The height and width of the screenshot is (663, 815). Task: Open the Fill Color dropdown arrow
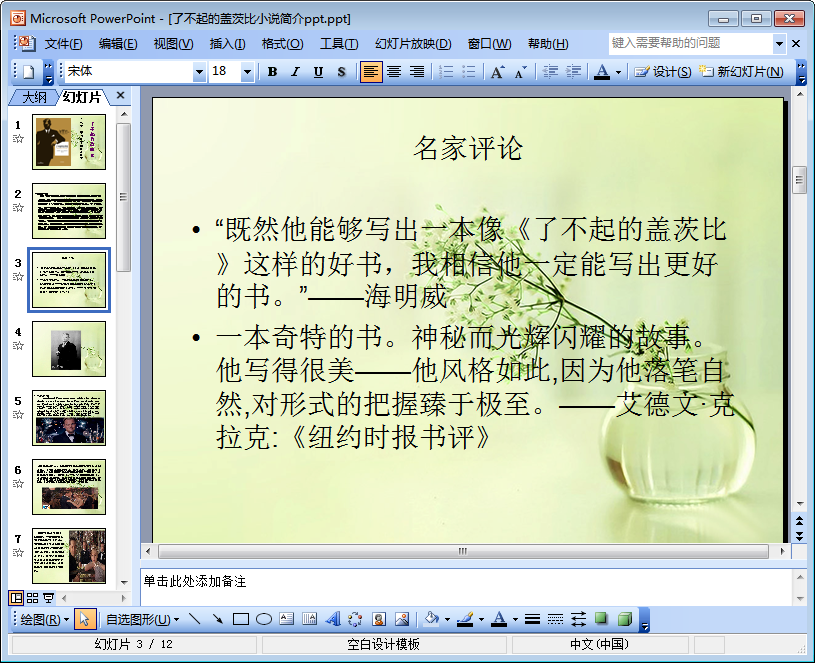tap(447, 619)
